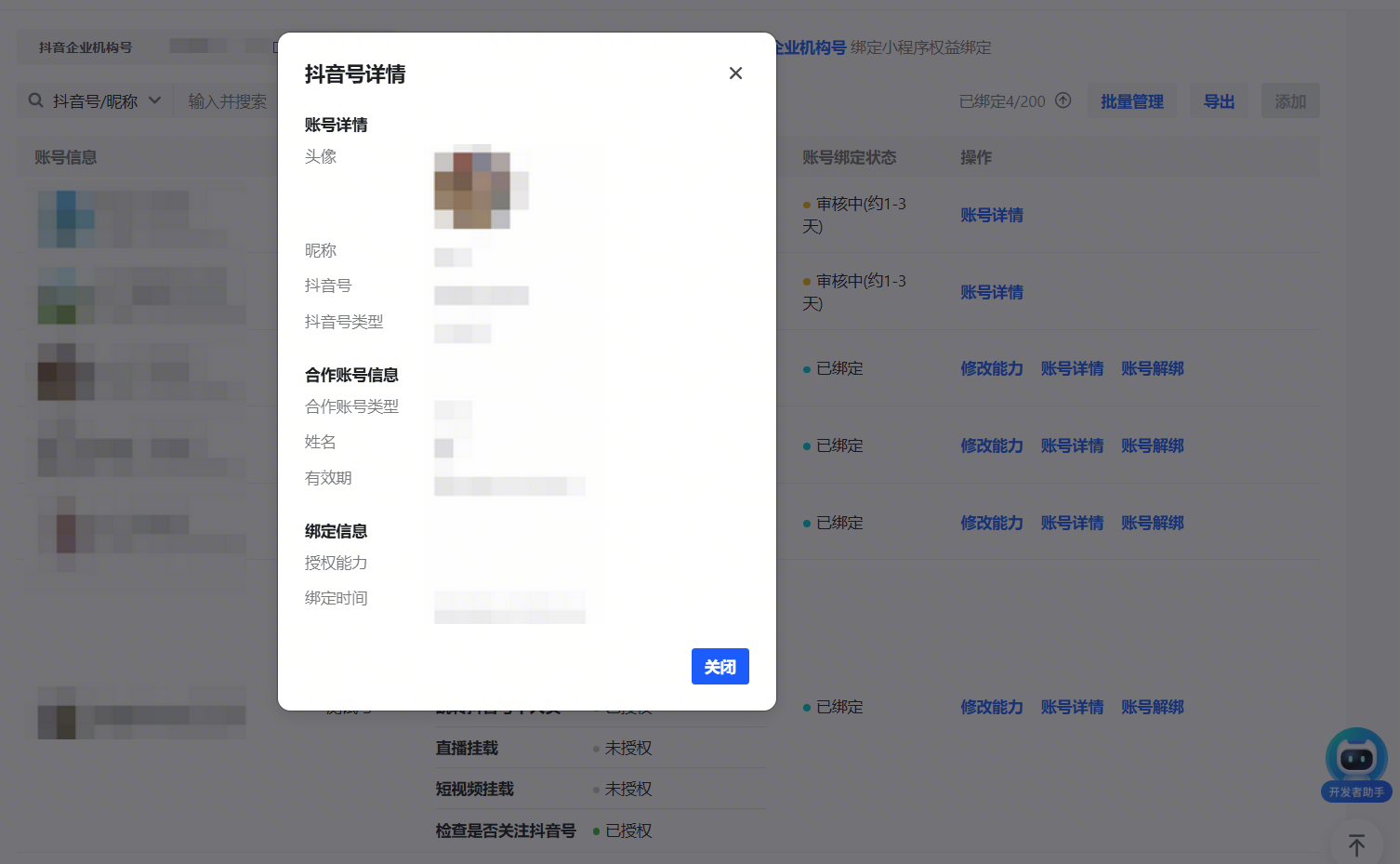Click the upload arrow icon beside 已绑定4/200

[x=1063, y=100]
